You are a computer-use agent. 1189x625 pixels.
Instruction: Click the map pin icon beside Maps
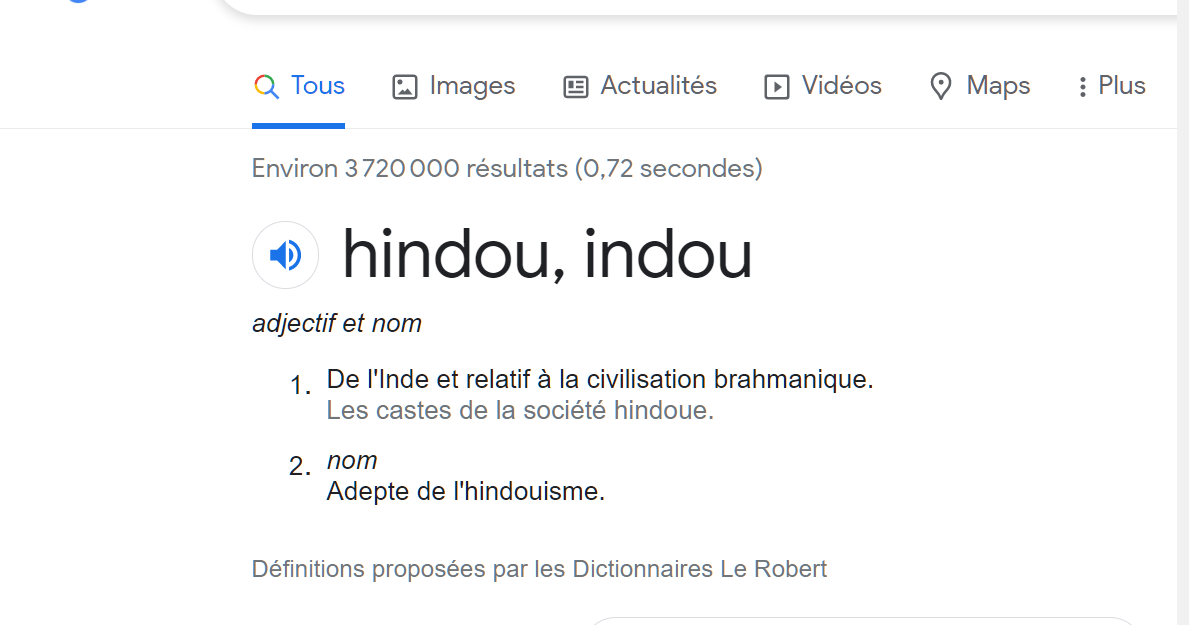940,87
